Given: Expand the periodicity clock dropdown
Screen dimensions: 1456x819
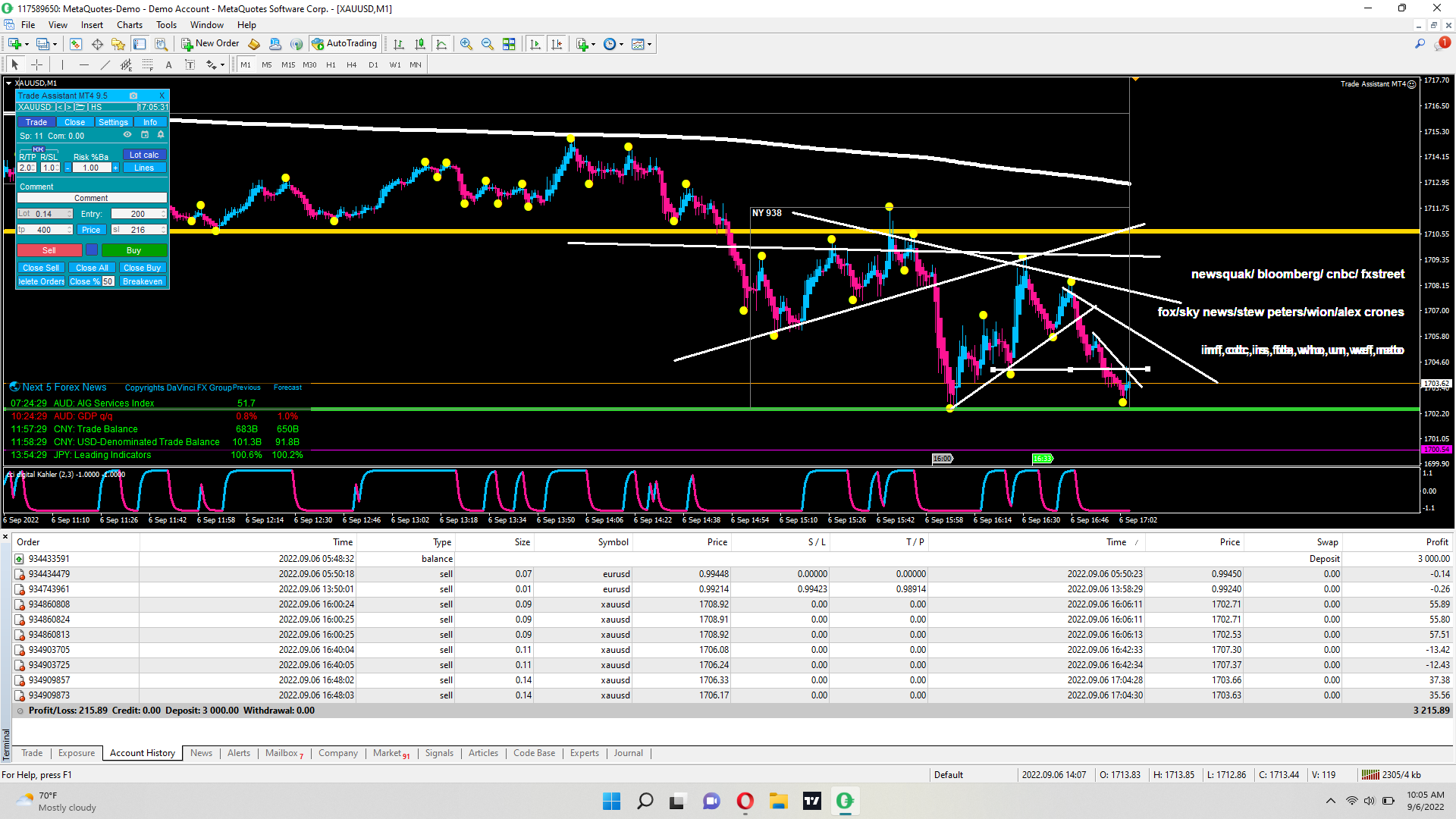Looking at the screenshot, I should pos(622,44).
